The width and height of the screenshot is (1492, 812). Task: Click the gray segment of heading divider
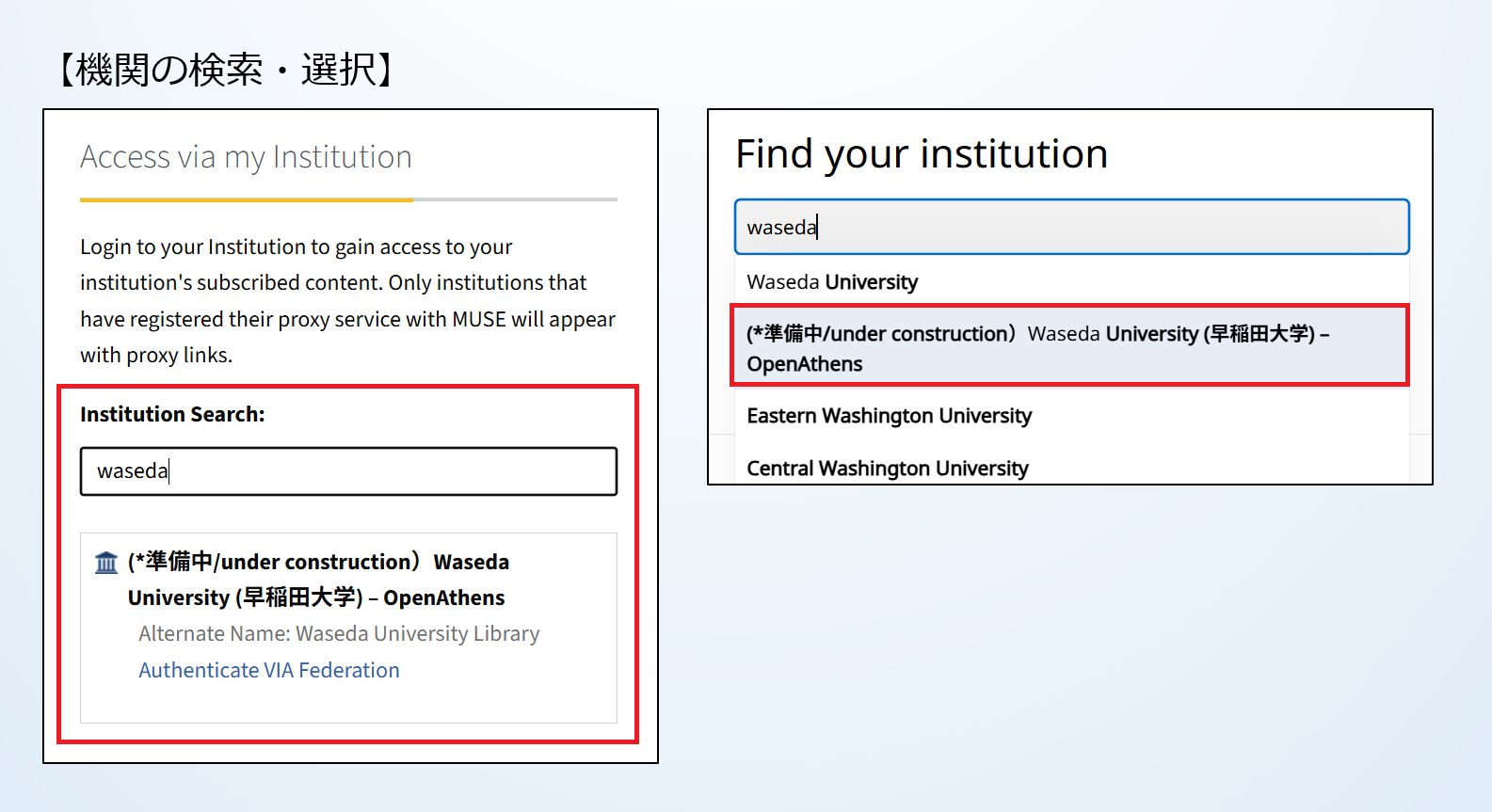click(x=515, y=199)
